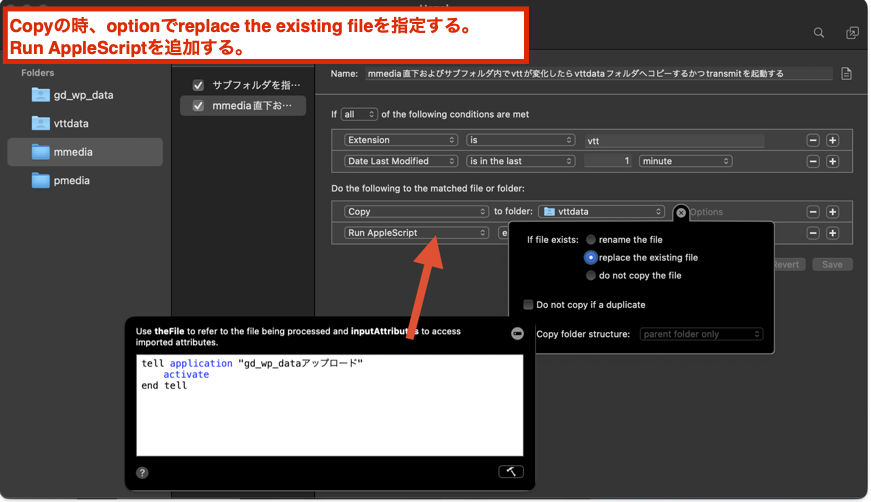Viewport: 871px width, 502px height.
Task: Collapse the AppleScript editor popover
Action: point(517,334)
